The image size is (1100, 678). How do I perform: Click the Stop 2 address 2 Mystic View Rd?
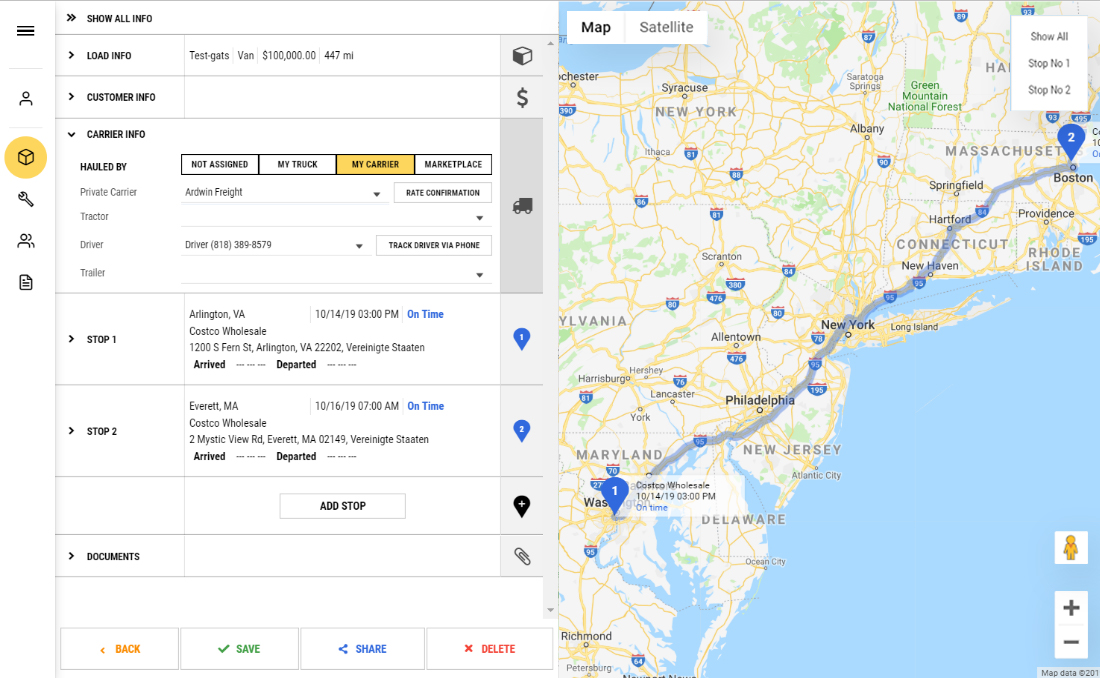click(309, 439)
